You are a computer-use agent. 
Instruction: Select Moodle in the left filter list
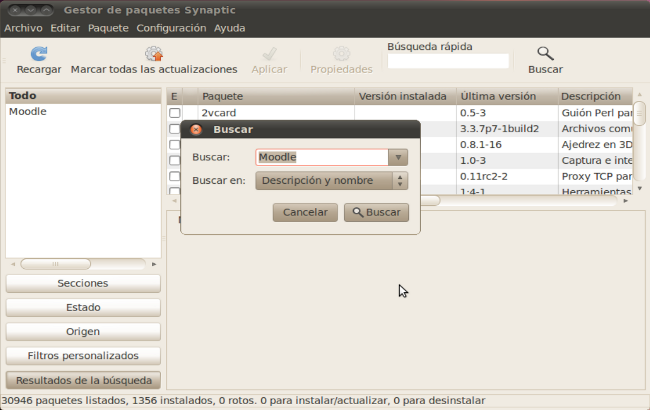tap(28, 112)
